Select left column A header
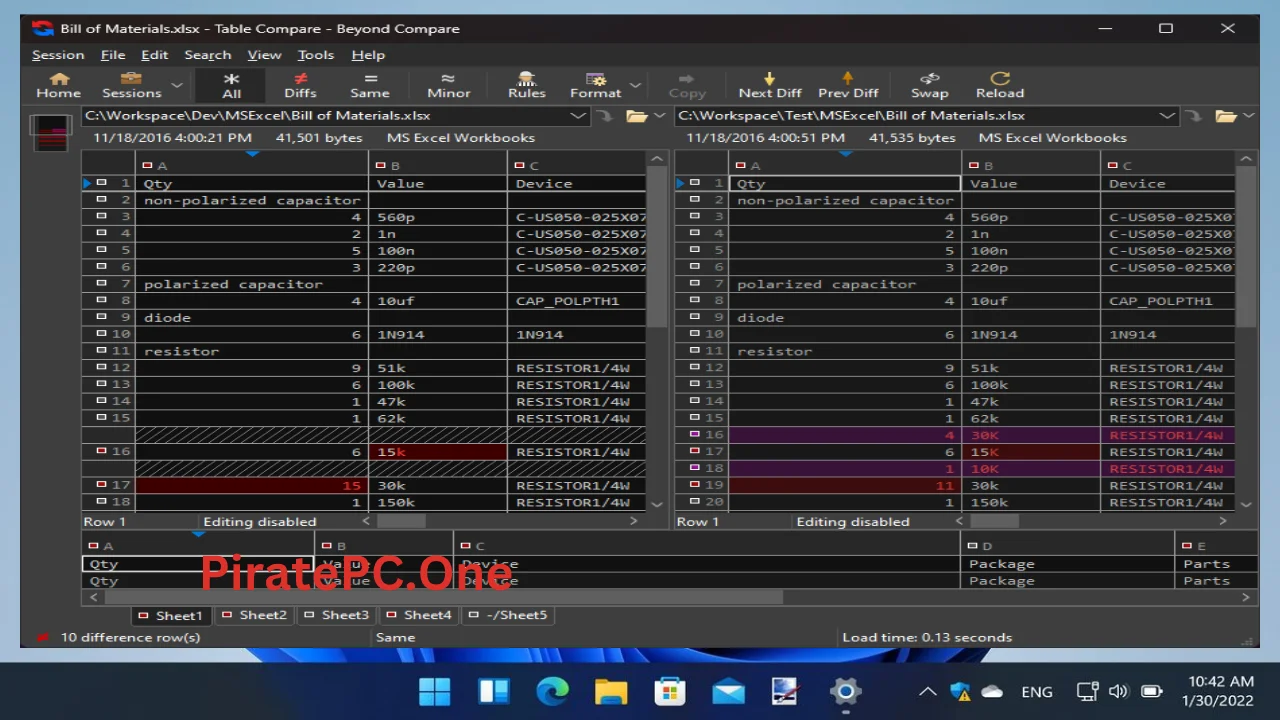Screen dimensions: 1280x720 (x=252, y=165)
